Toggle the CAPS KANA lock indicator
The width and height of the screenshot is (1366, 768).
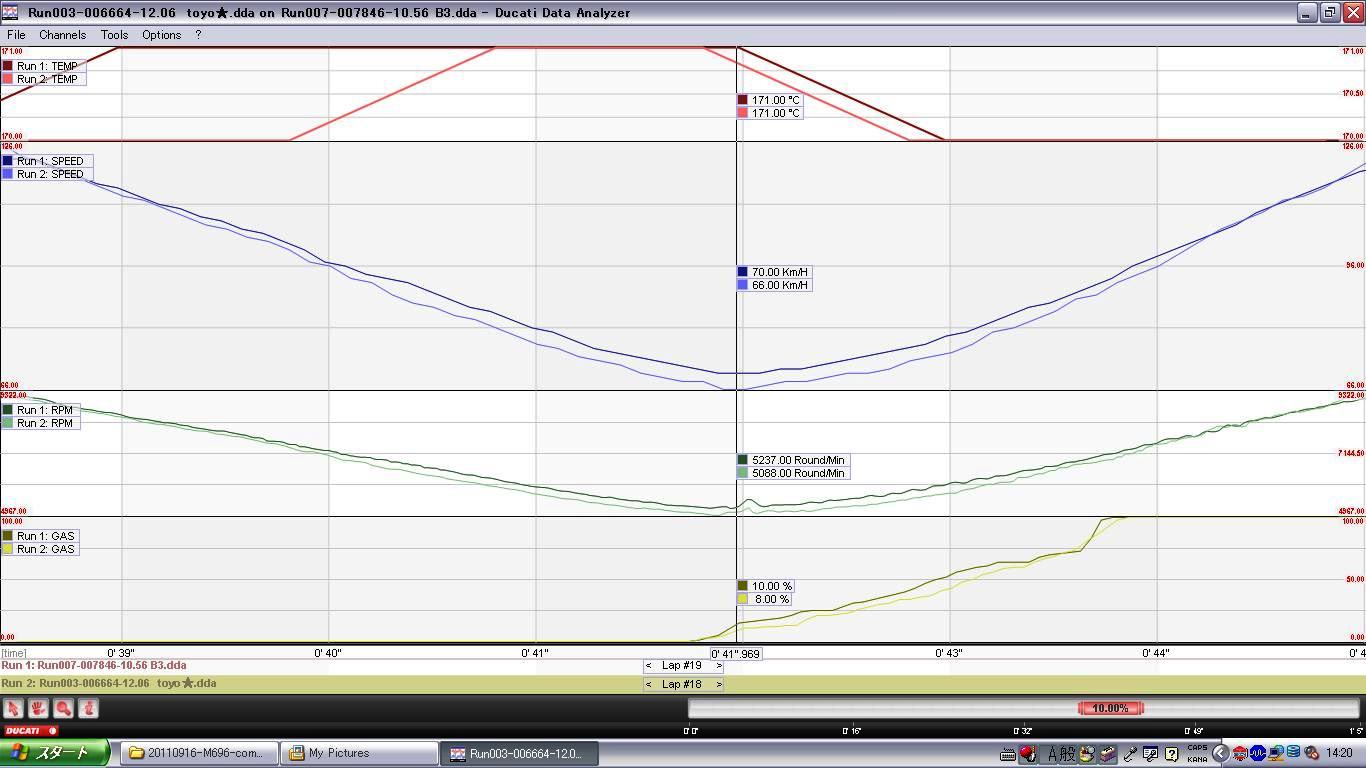1197,754
